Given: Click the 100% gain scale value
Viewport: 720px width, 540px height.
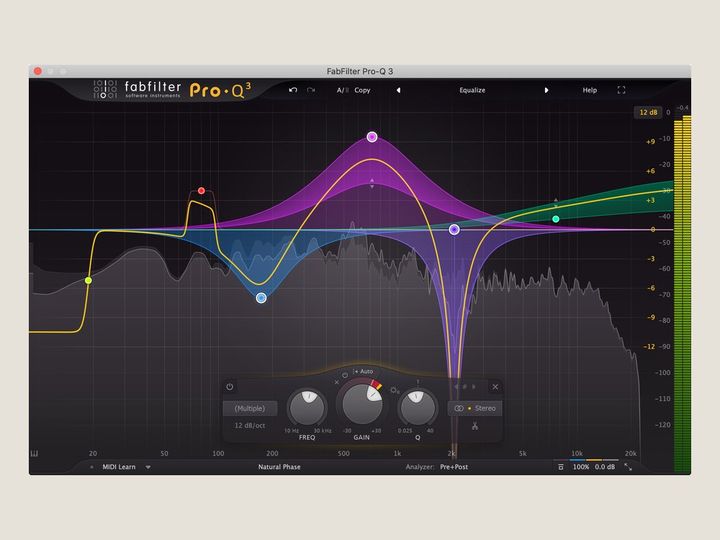Looking at the screenshot, I should pos(580,467).
